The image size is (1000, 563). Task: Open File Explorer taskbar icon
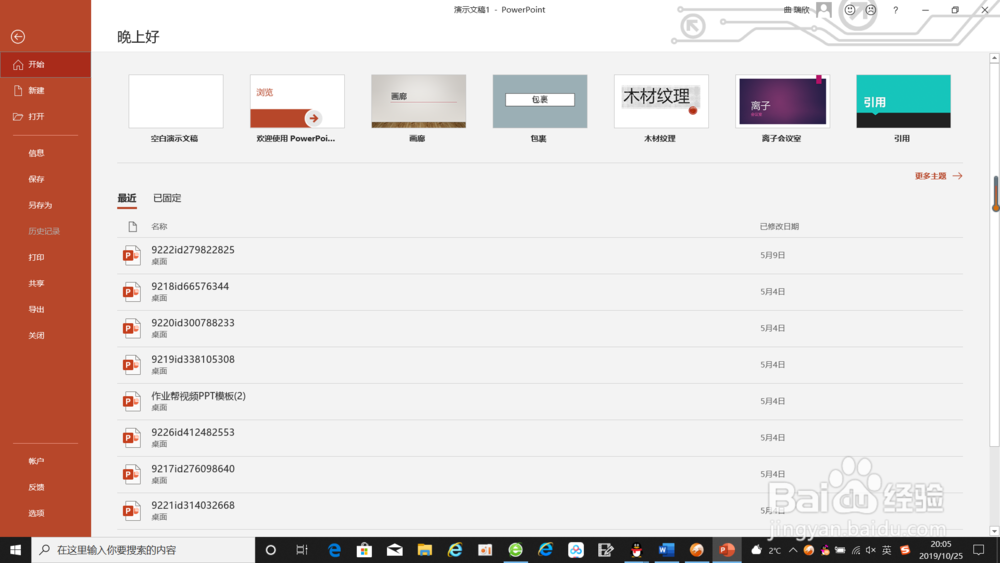(425, 550)
